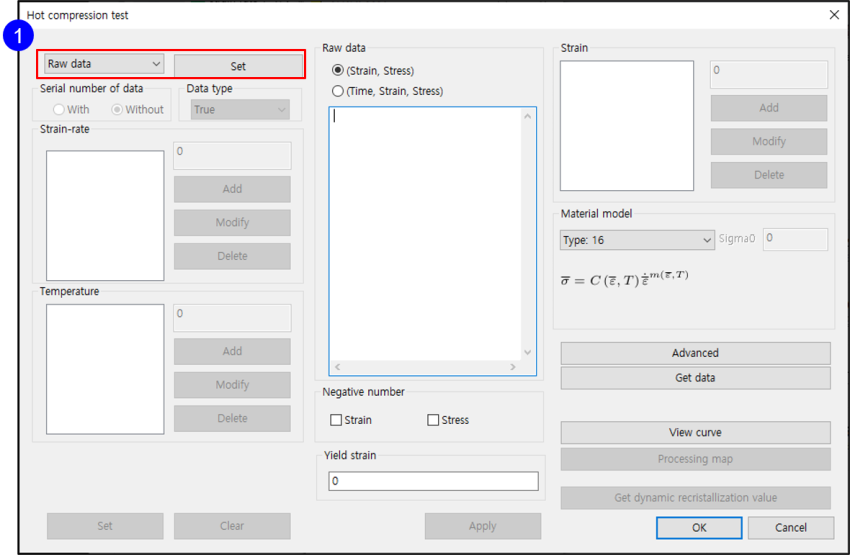Click Modify in the Temperature group

(x=232, y=385)
